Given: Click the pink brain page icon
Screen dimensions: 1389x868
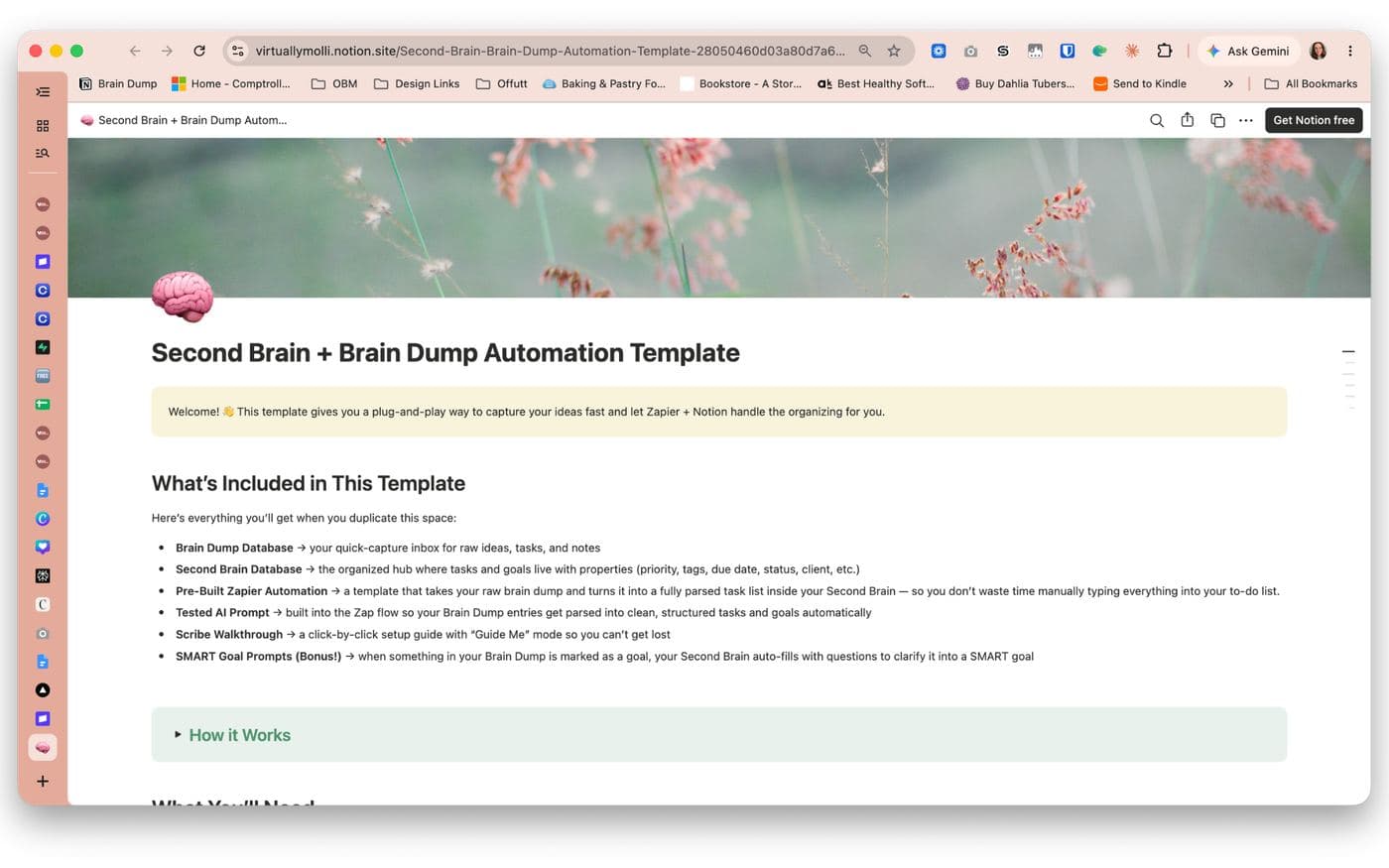Looking at the screenshot, I should pos(183,297).
